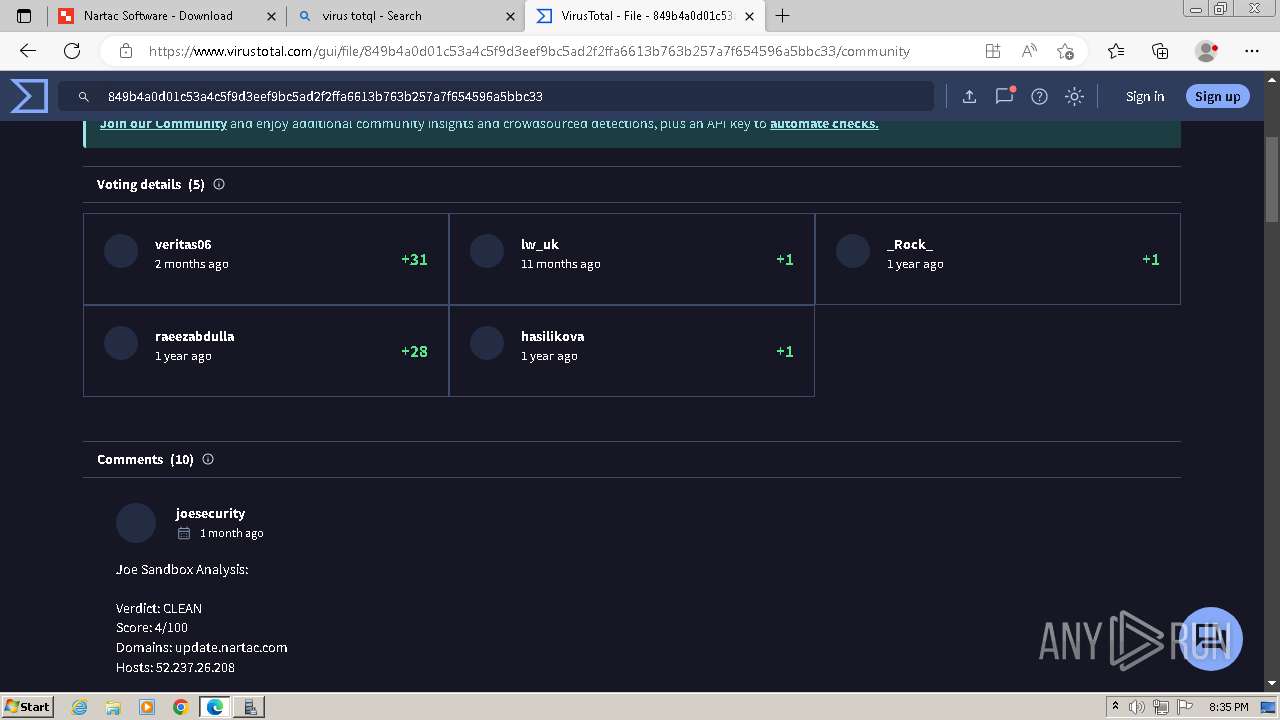Image resolution: width=1280 pixels, height=720 pixels.
Task: Open the VirusTotal notifications chat icon
Action: [1004, 96]
